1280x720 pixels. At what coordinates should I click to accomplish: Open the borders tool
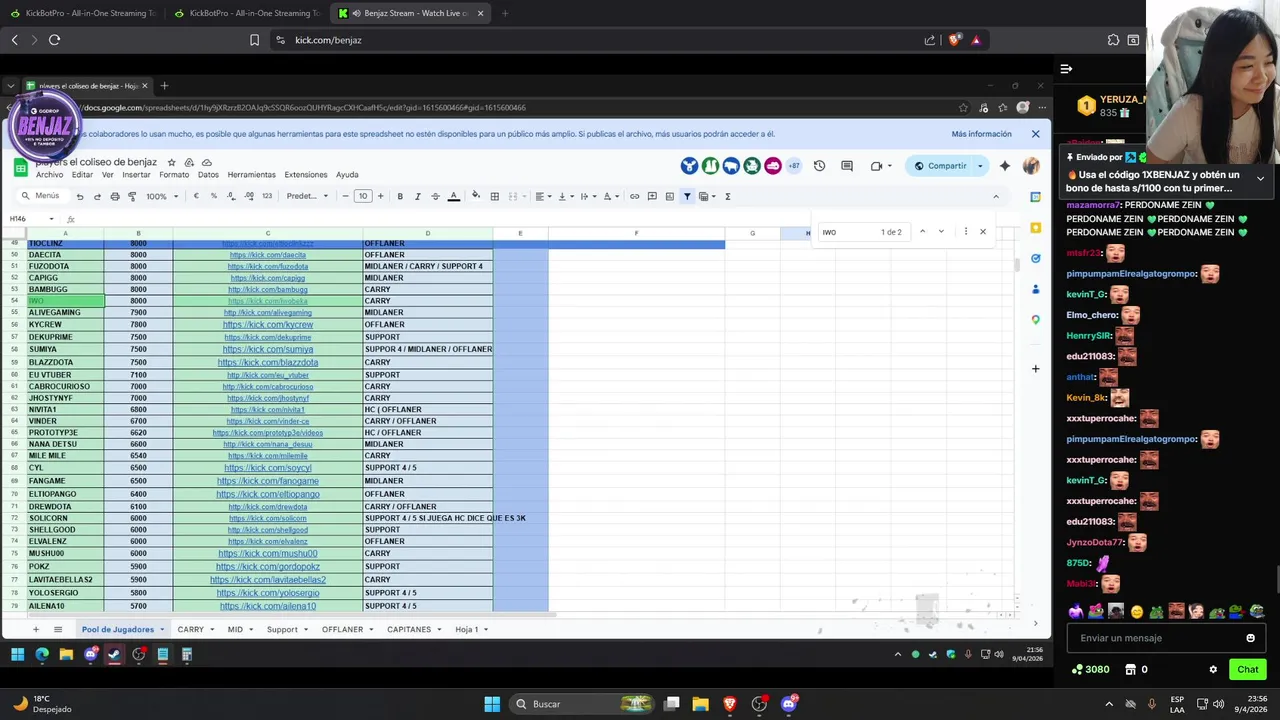tap(494, 197)
